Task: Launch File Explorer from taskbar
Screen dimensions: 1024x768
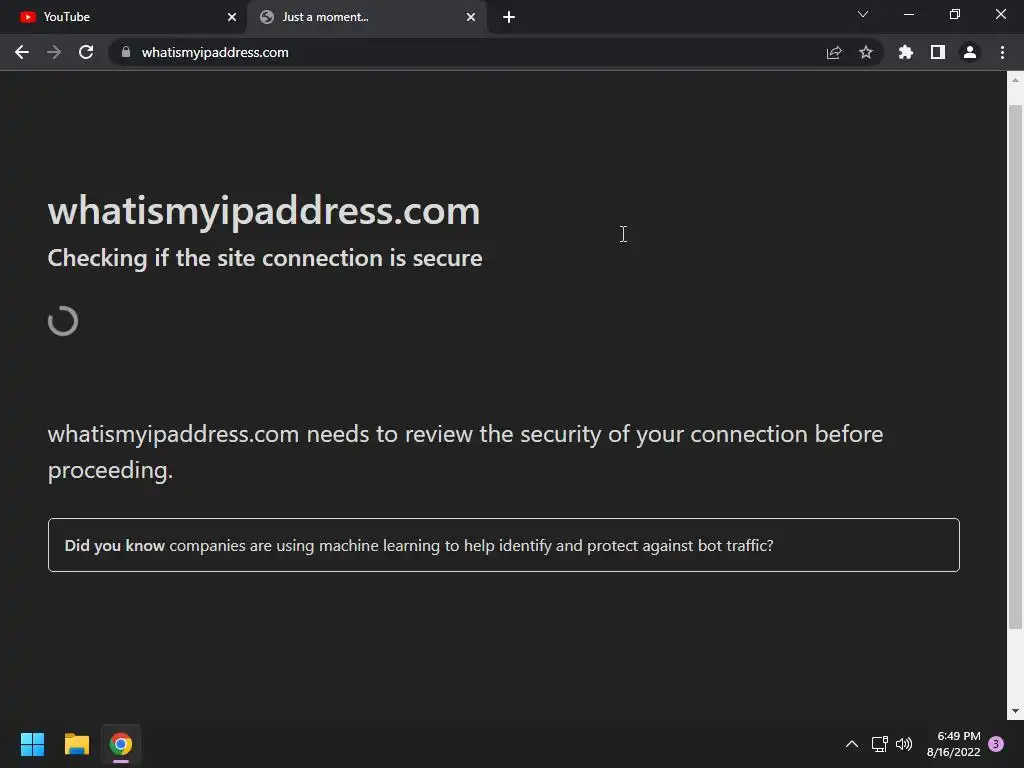Action: tap(76, 744)
